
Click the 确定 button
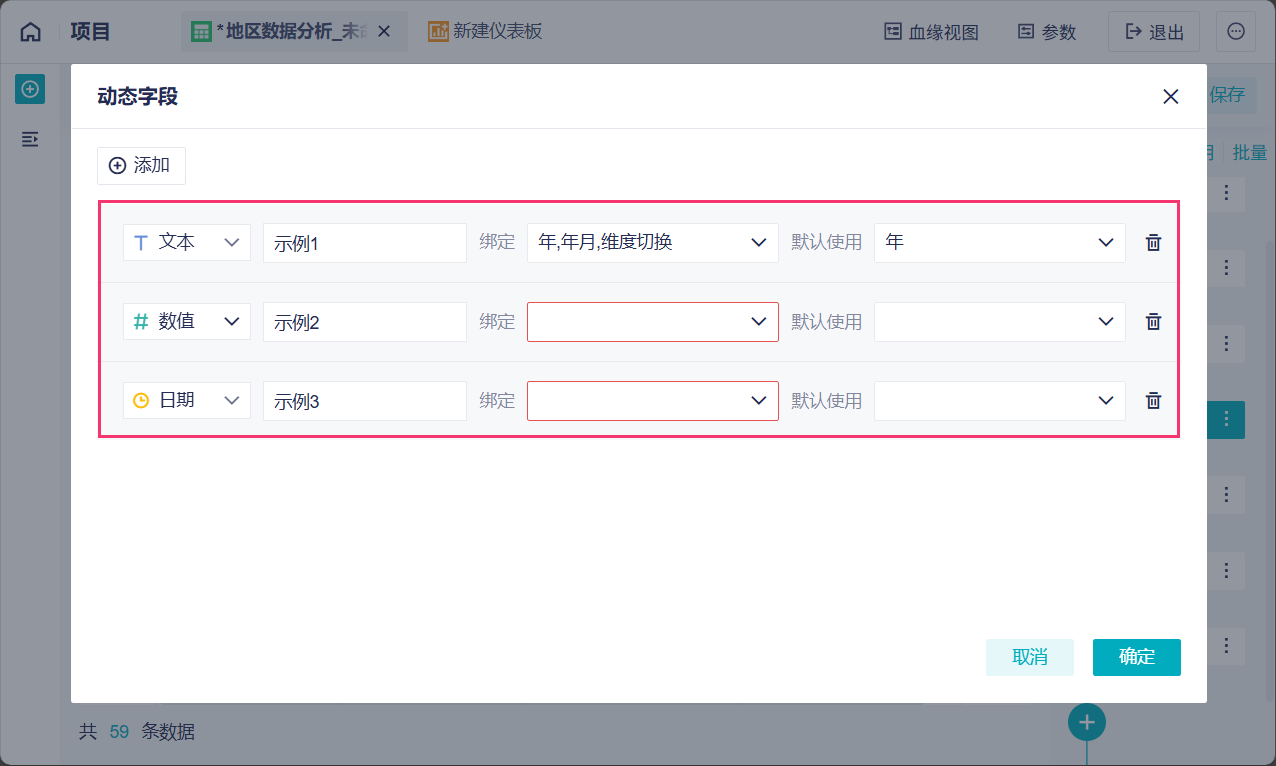(x=1137, y=657)
